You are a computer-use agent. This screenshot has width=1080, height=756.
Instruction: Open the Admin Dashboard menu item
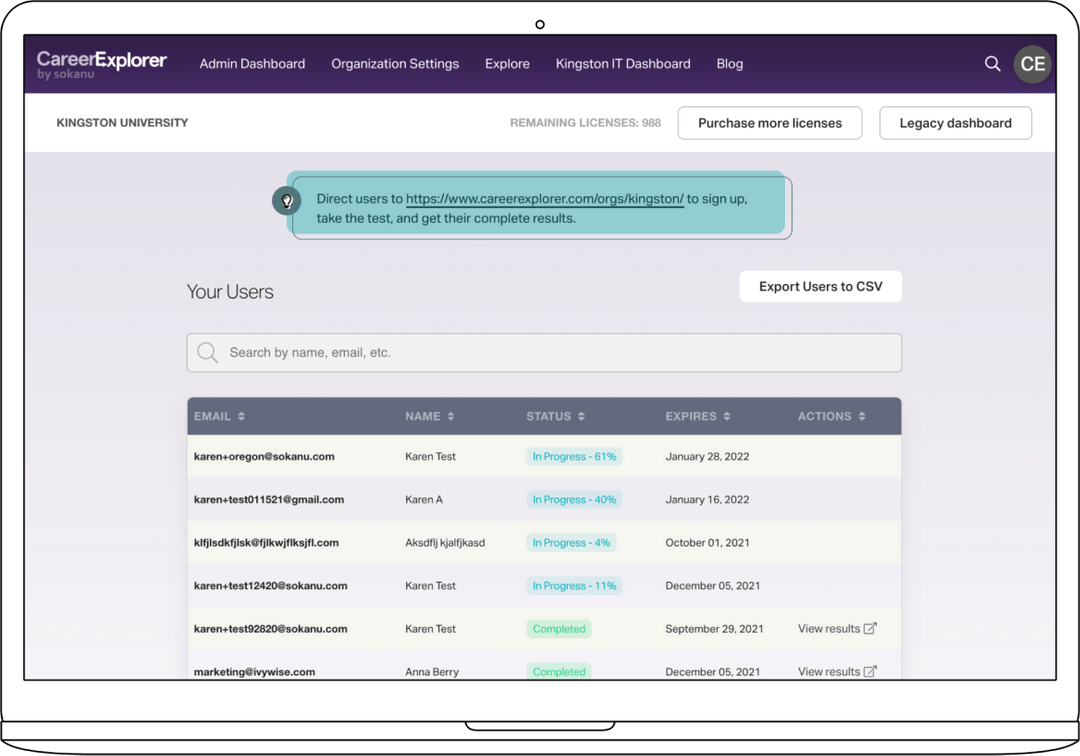[x=252, y=63]
